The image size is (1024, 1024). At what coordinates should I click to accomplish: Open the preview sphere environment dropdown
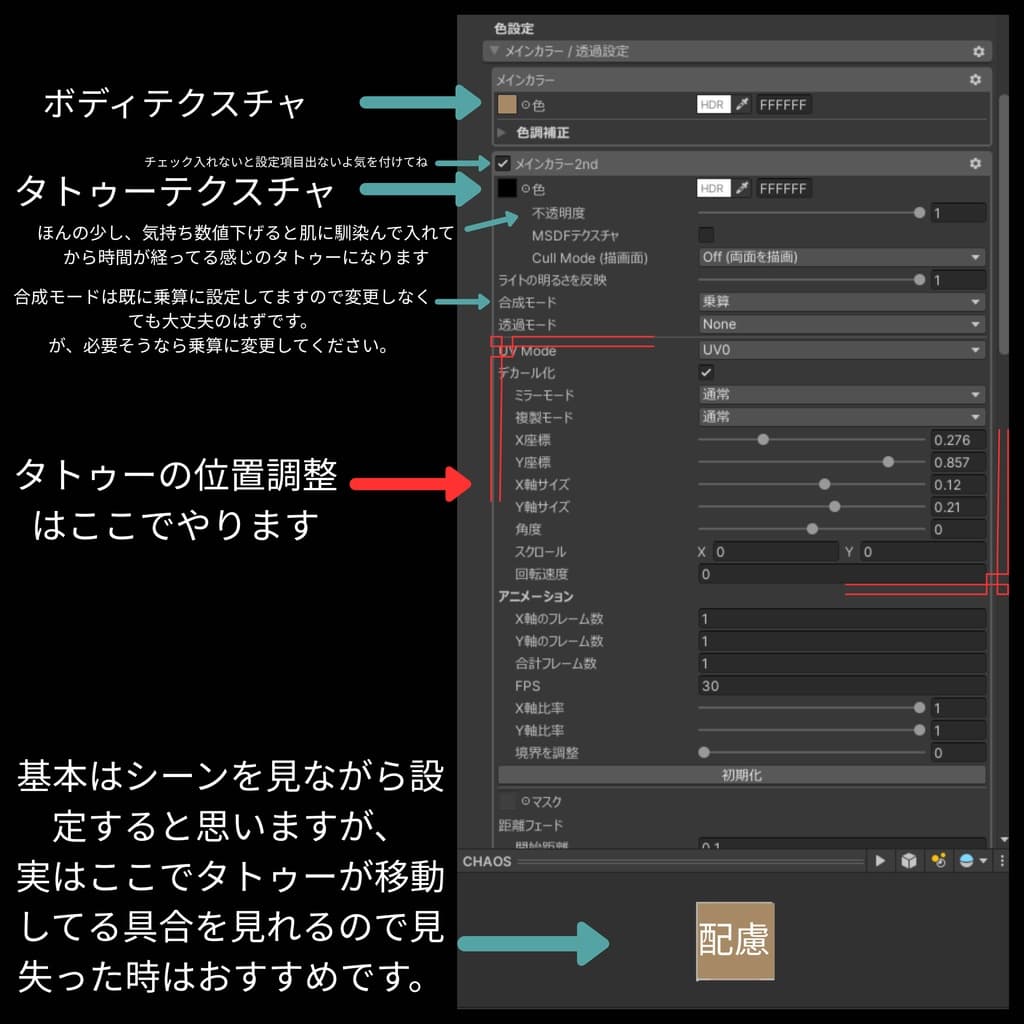[x=972, y=861]
